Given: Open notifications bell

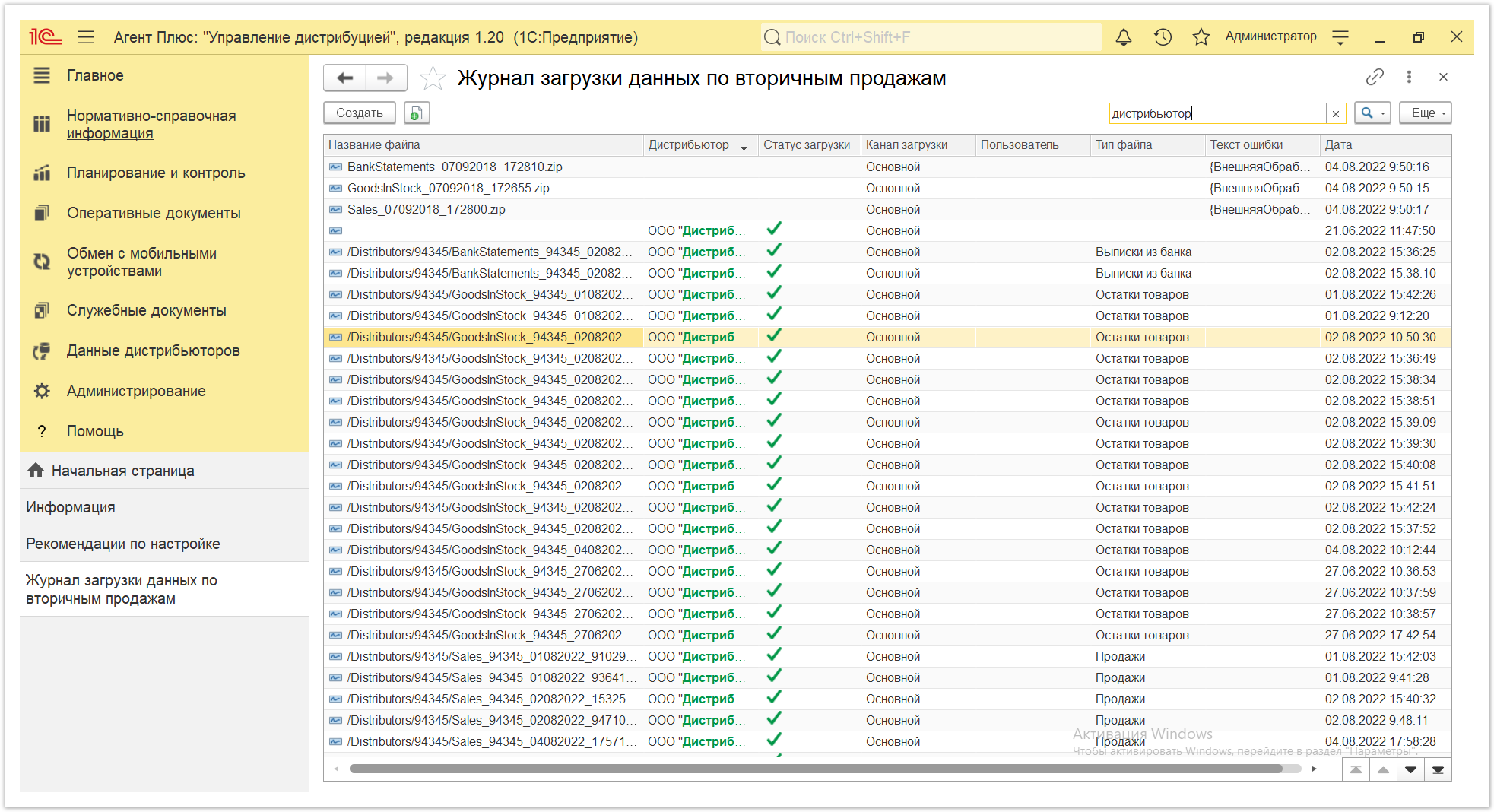Looking at the screenshot, I should pos(1123,36).
